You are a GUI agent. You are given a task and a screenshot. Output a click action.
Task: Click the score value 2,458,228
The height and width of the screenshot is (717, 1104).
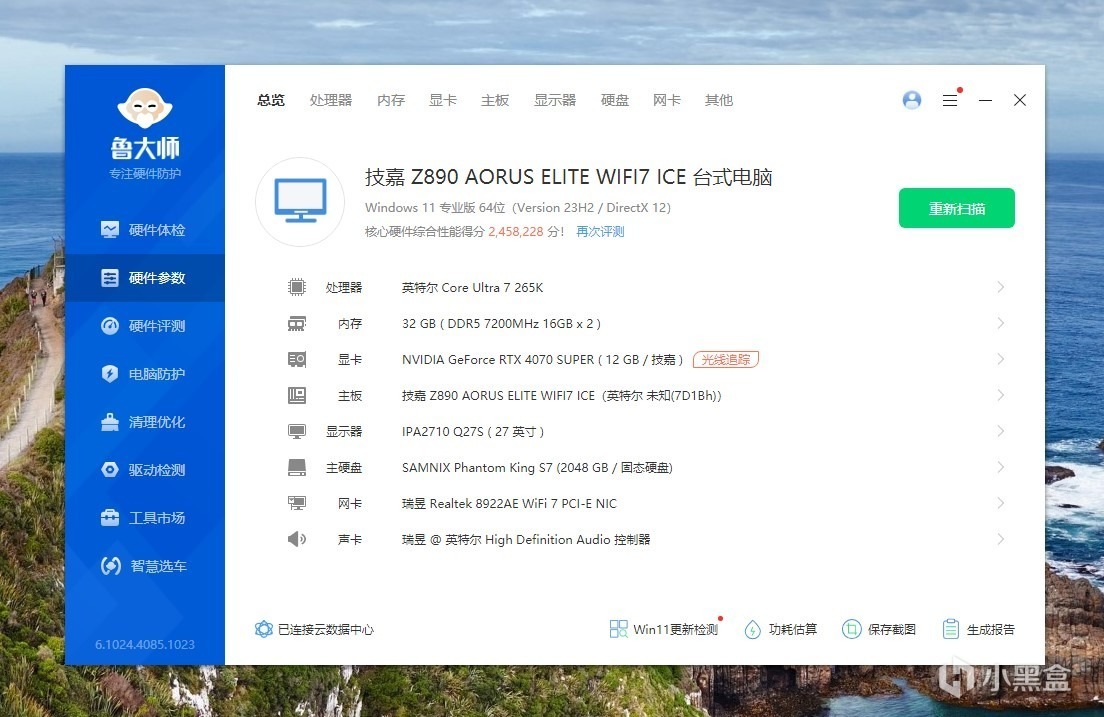(516, 232)
